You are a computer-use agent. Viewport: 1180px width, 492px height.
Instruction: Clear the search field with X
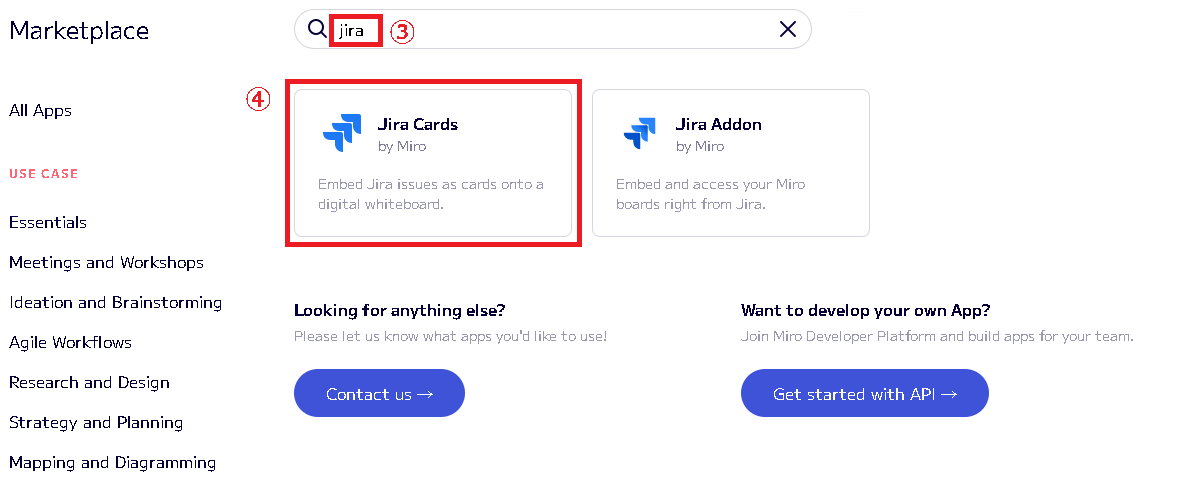pyautogui.click(x=788, y=30)
